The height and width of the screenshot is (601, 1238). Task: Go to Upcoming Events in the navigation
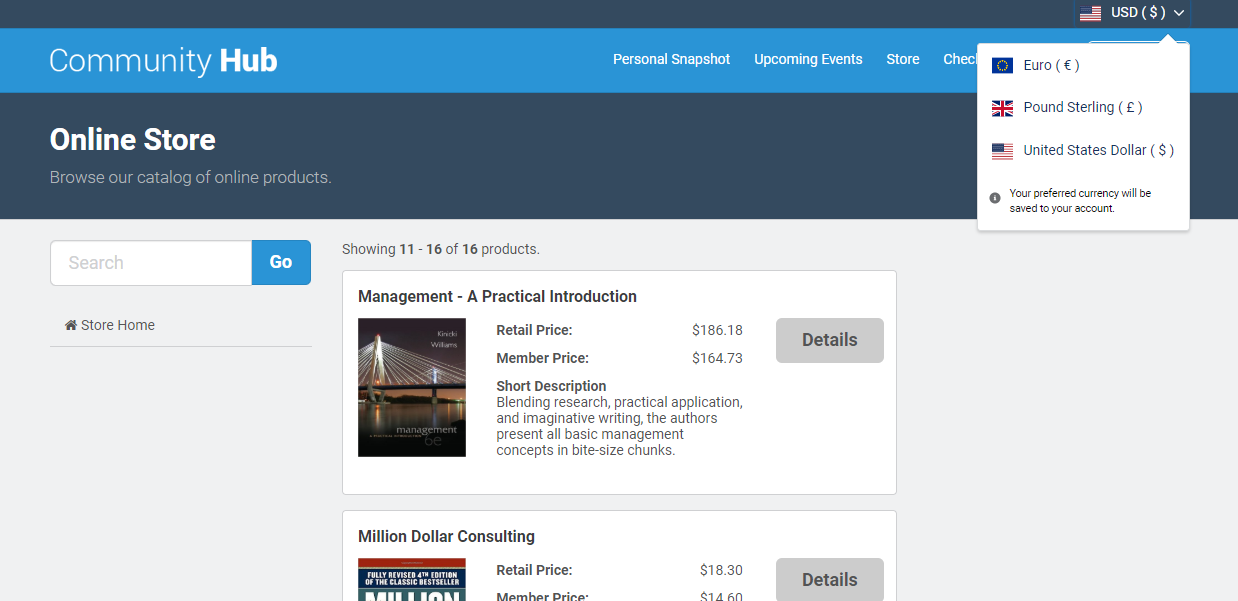808,59
